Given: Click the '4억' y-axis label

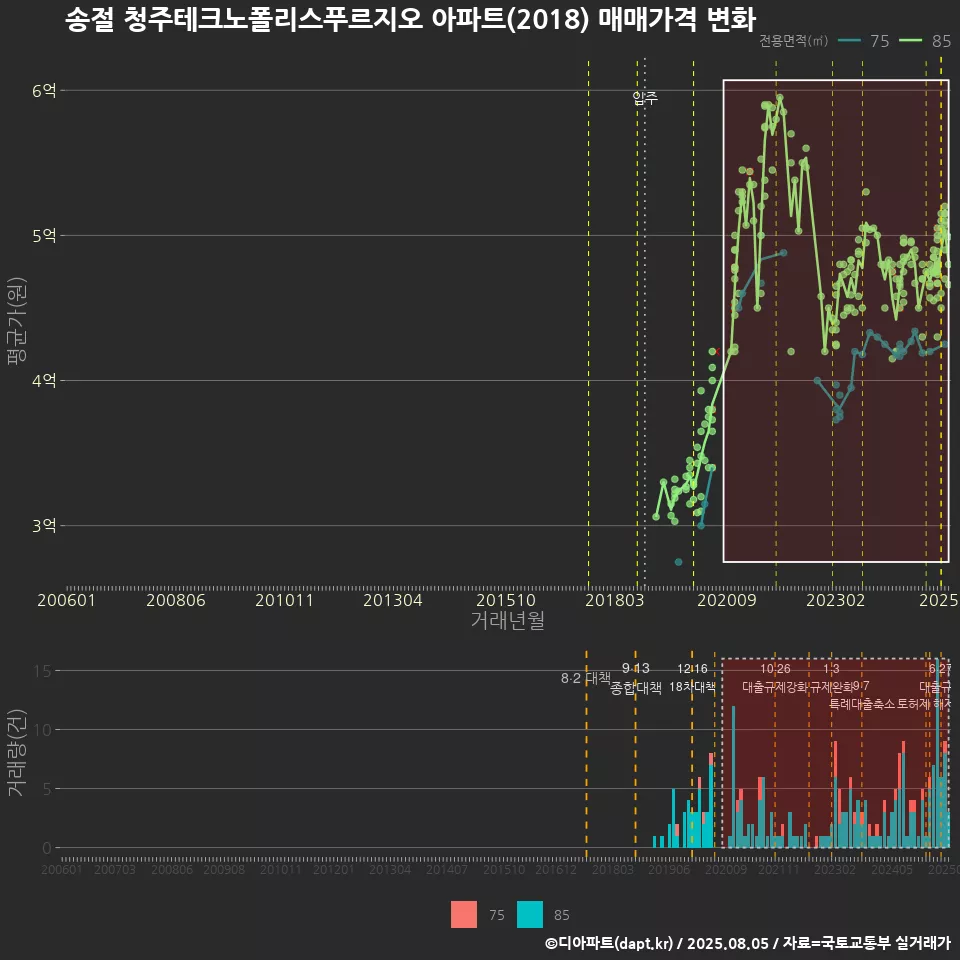Looking at the screenshot, I should 44,381.
